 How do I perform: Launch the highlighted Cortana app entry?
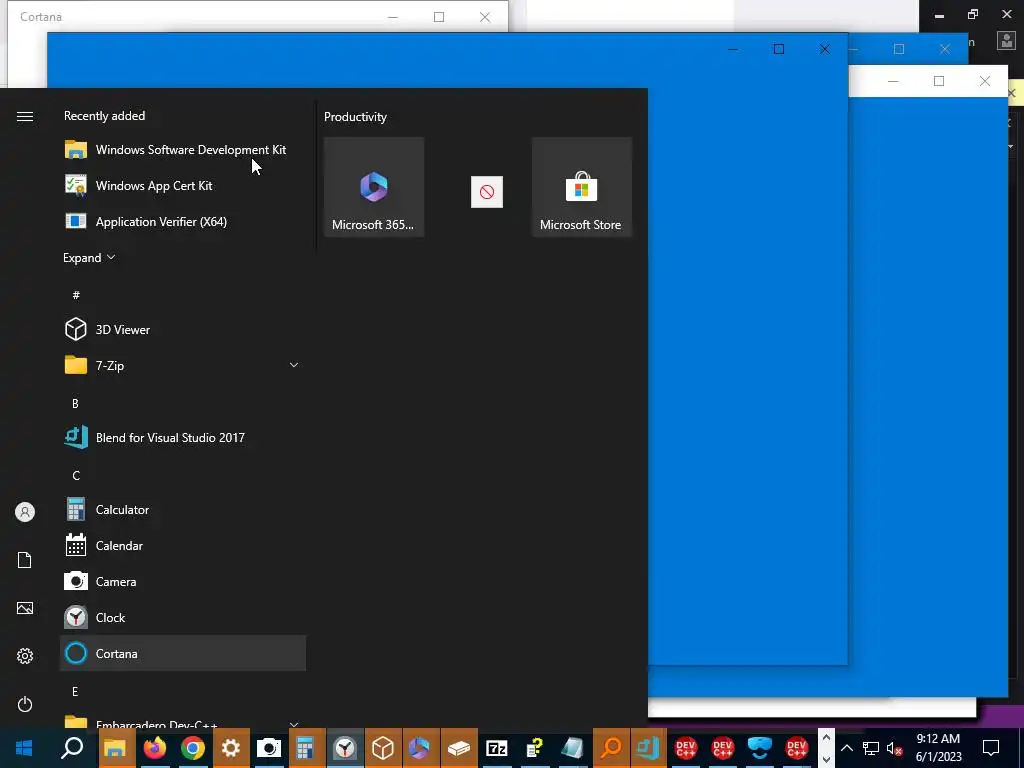(183, 653)
